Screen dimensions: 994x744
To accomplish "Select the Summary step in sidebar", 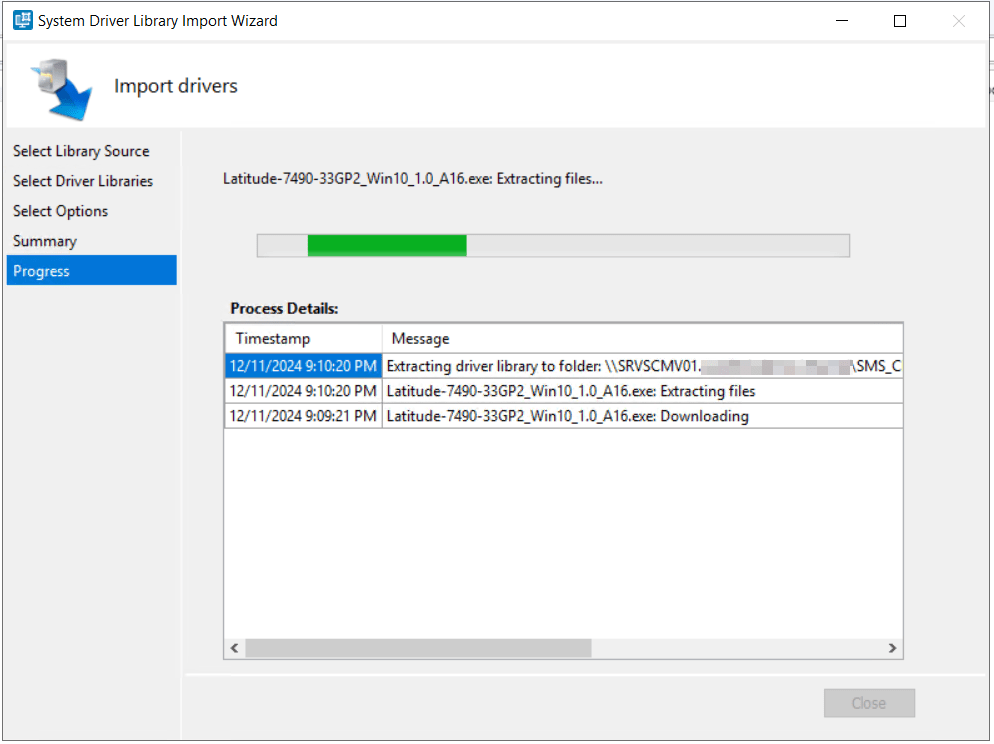I will pos(44,241).
